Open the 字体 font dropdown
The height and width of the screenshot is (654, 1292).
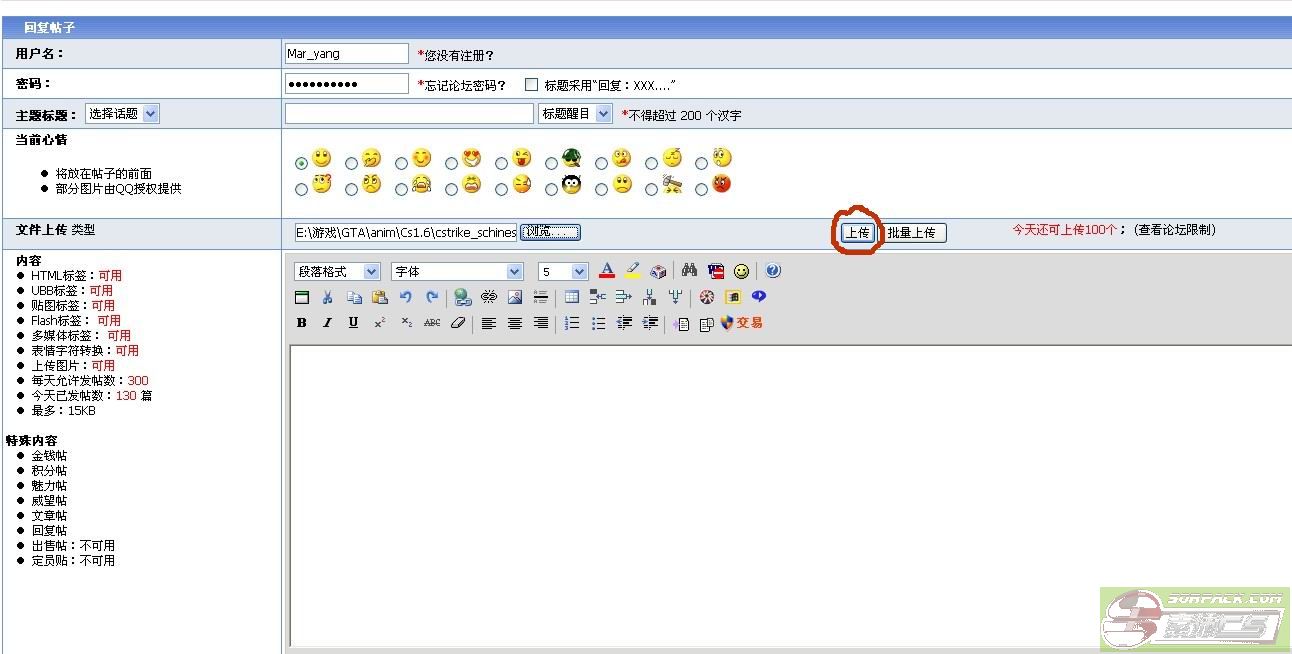click(x=457, y=272)
